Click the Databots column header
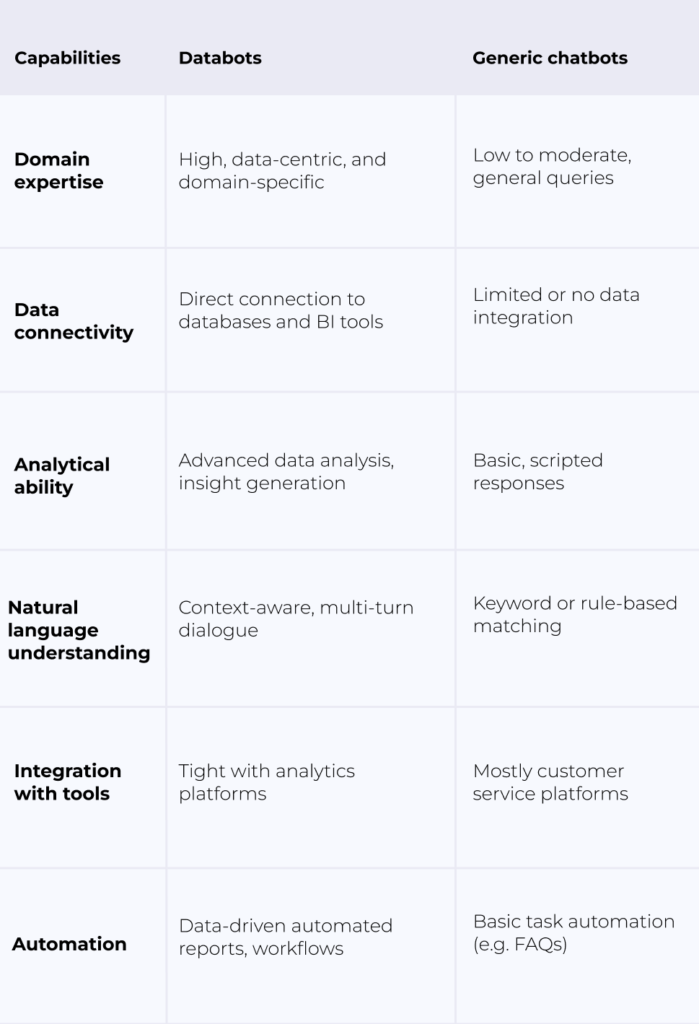 click(x=220, y=58)
